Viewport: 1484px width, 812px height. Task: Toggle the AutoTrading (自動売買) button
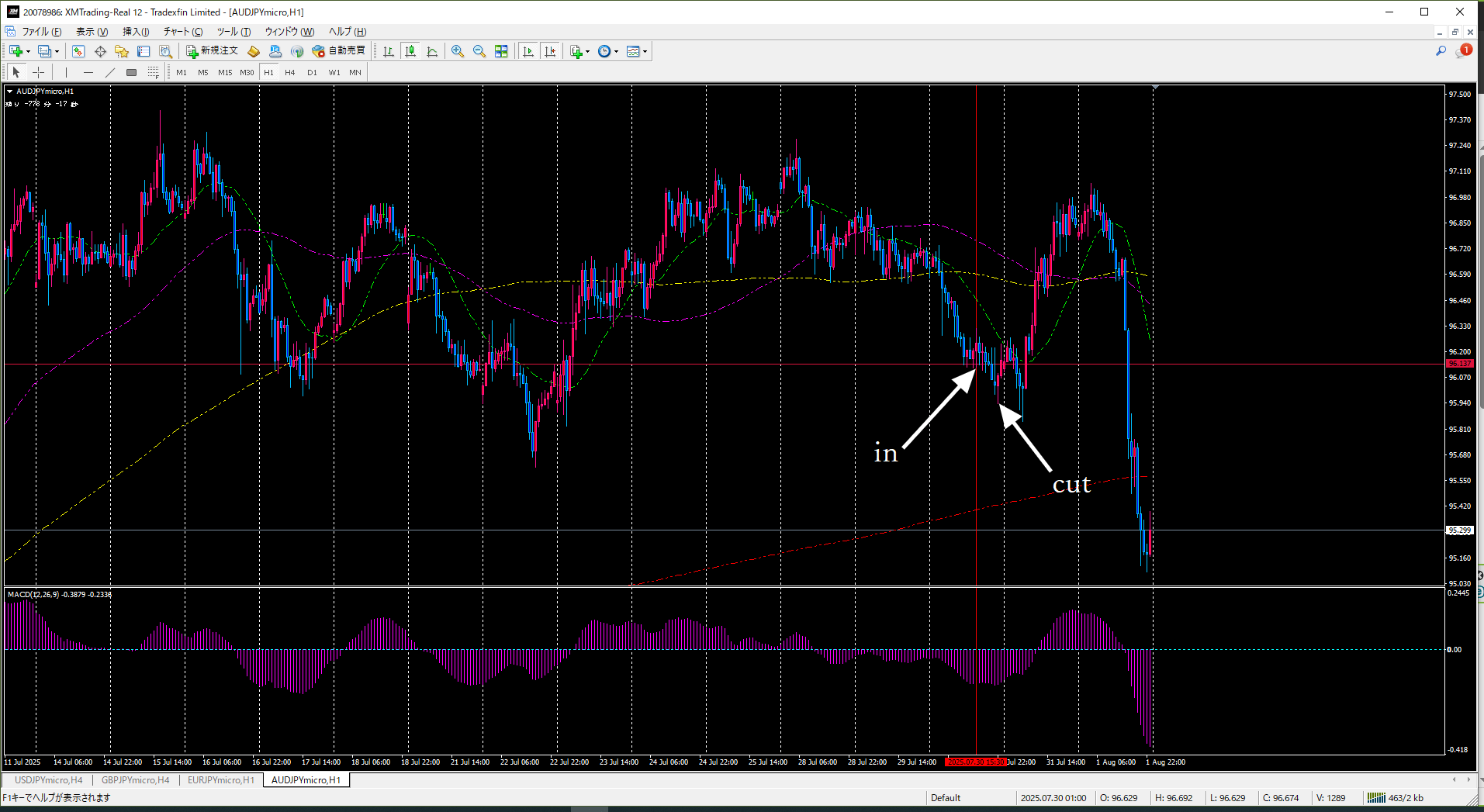[338, 51]
